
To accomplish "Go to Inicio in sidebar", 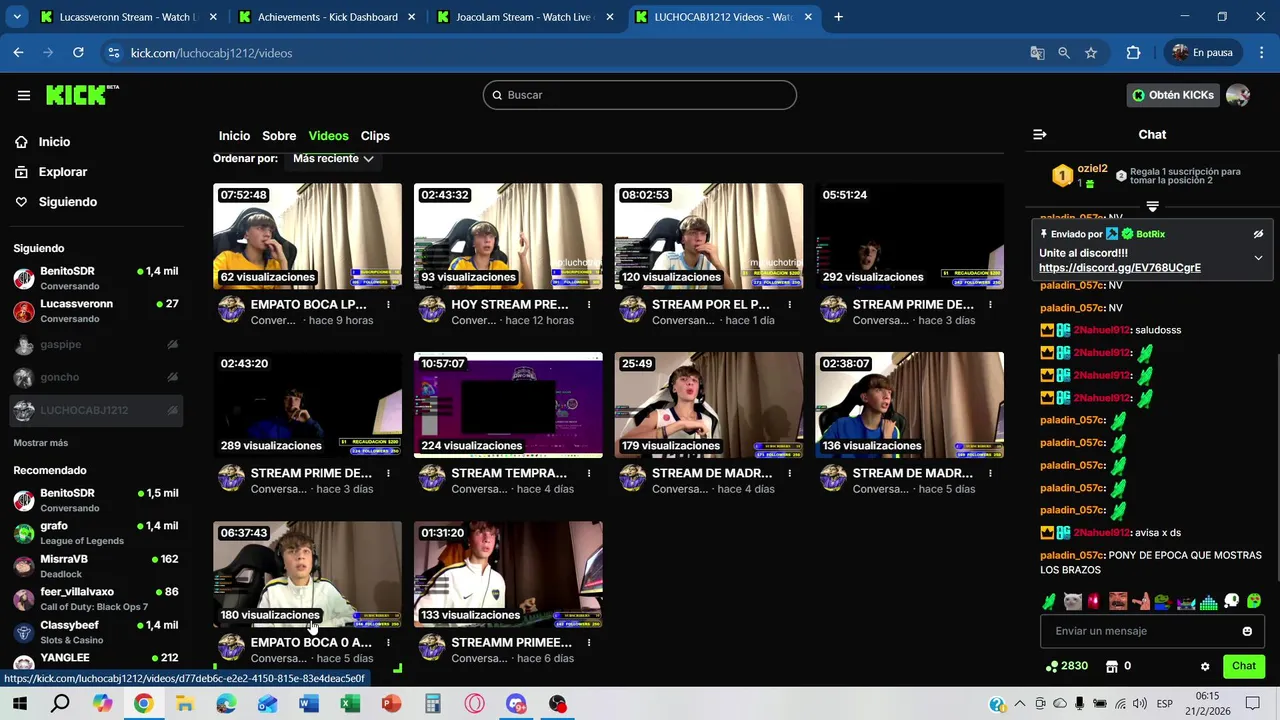I will click(x=54, y=142).
